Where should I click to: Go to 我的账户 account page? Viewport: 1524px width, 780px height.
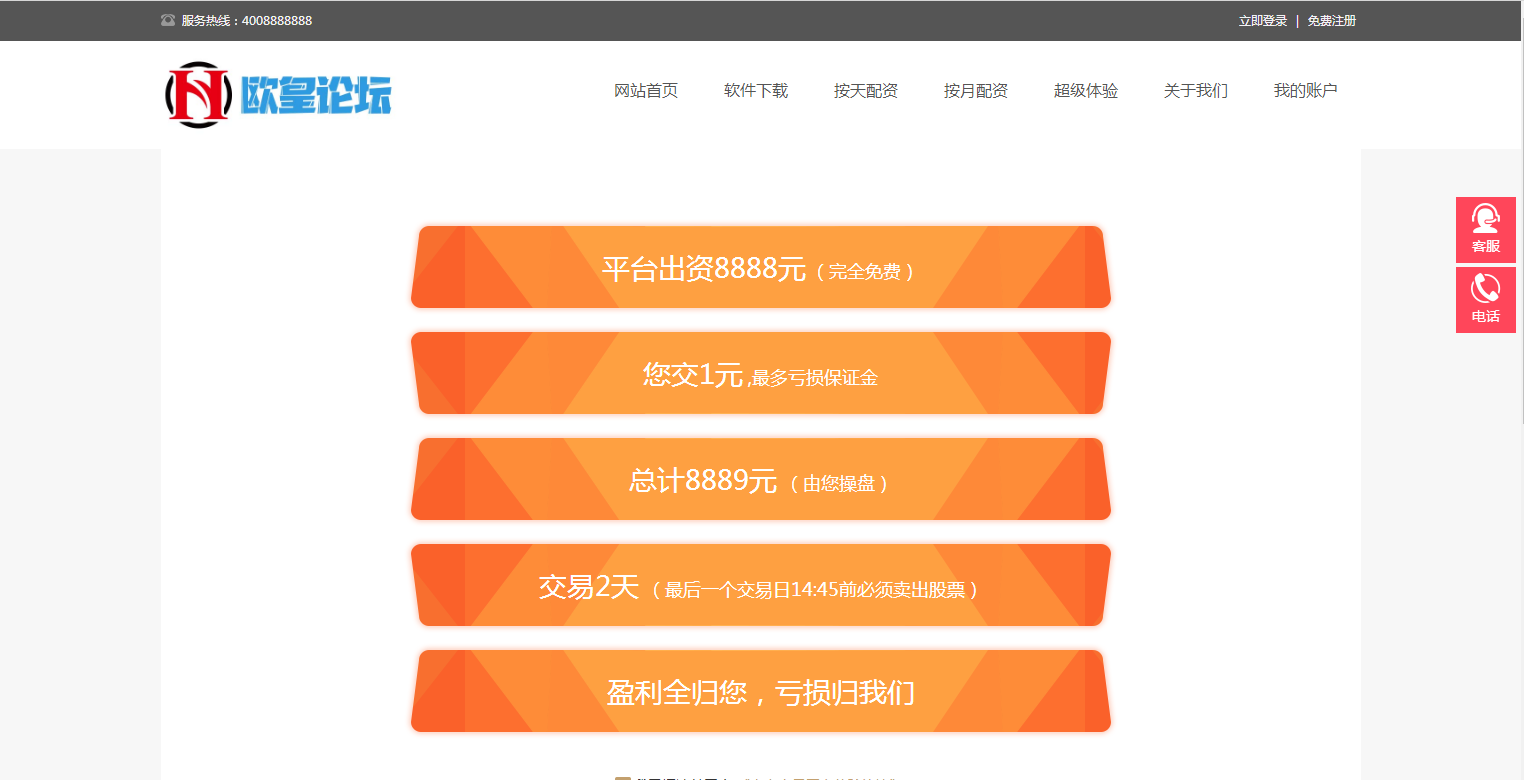(x=1305, y=90)
